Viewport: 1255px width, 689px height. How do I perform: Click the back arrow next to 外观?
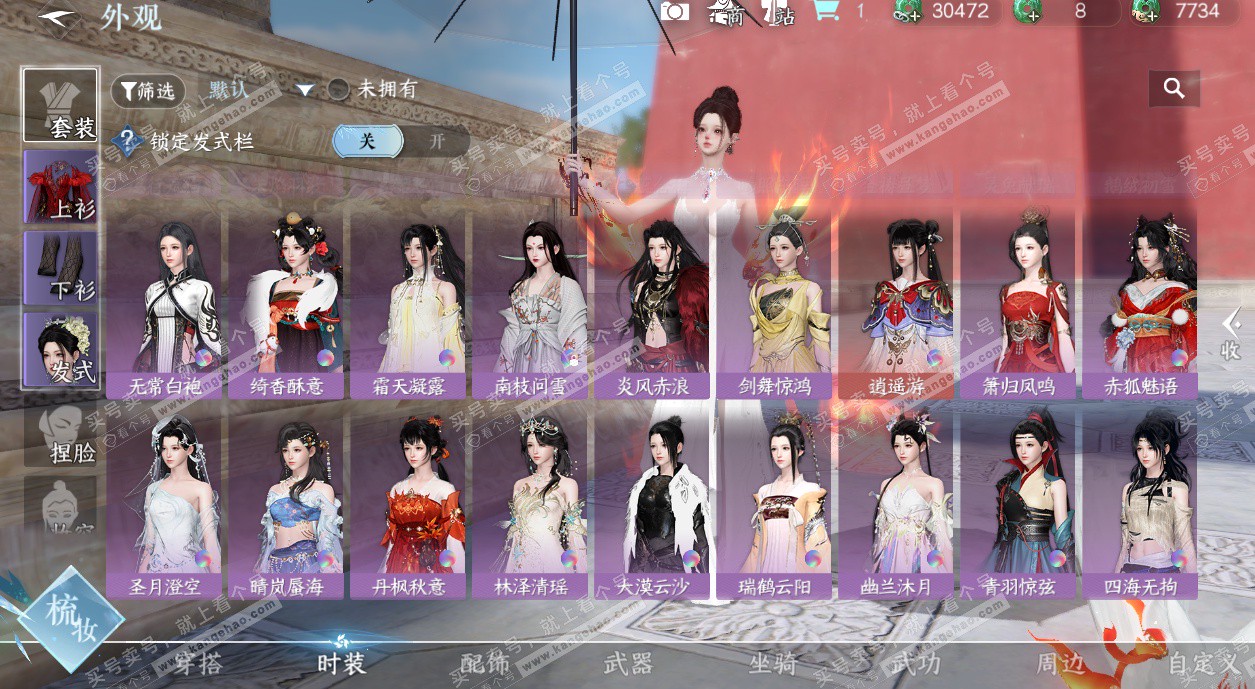click(x=57, y=17)
